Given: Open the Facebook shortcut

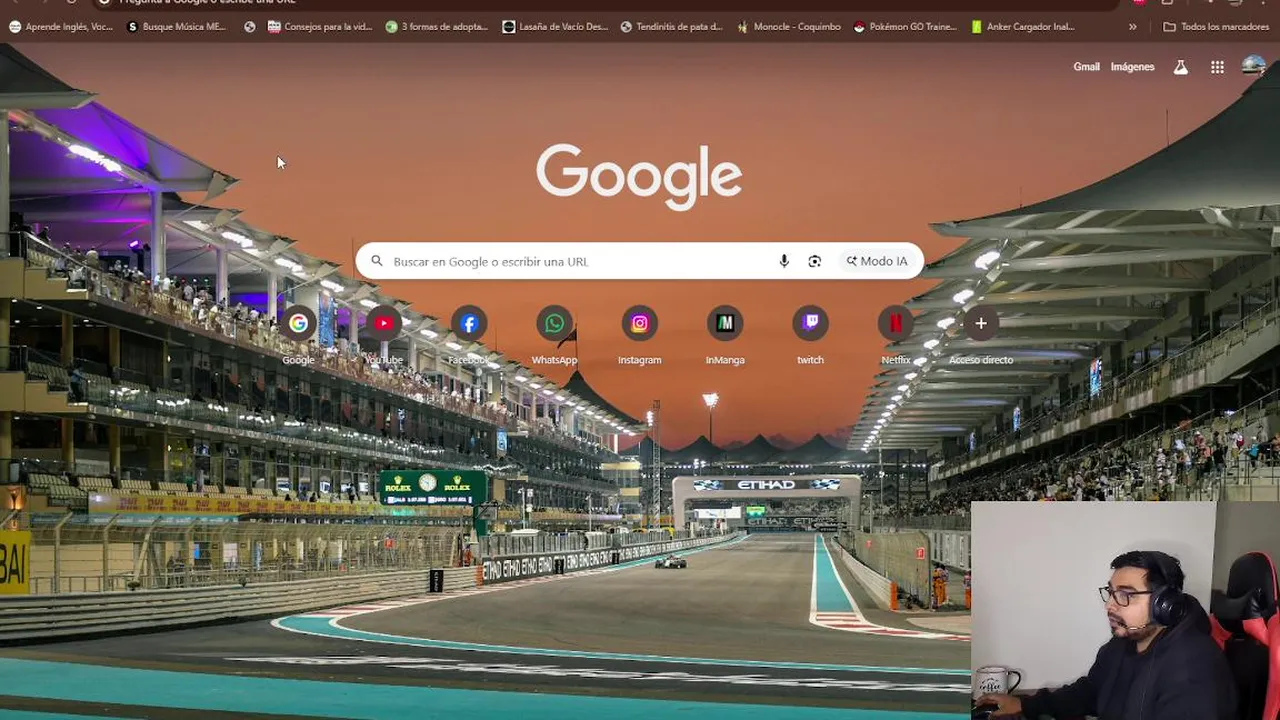Looking at the screenshot, I should click(x=469, y=335).
